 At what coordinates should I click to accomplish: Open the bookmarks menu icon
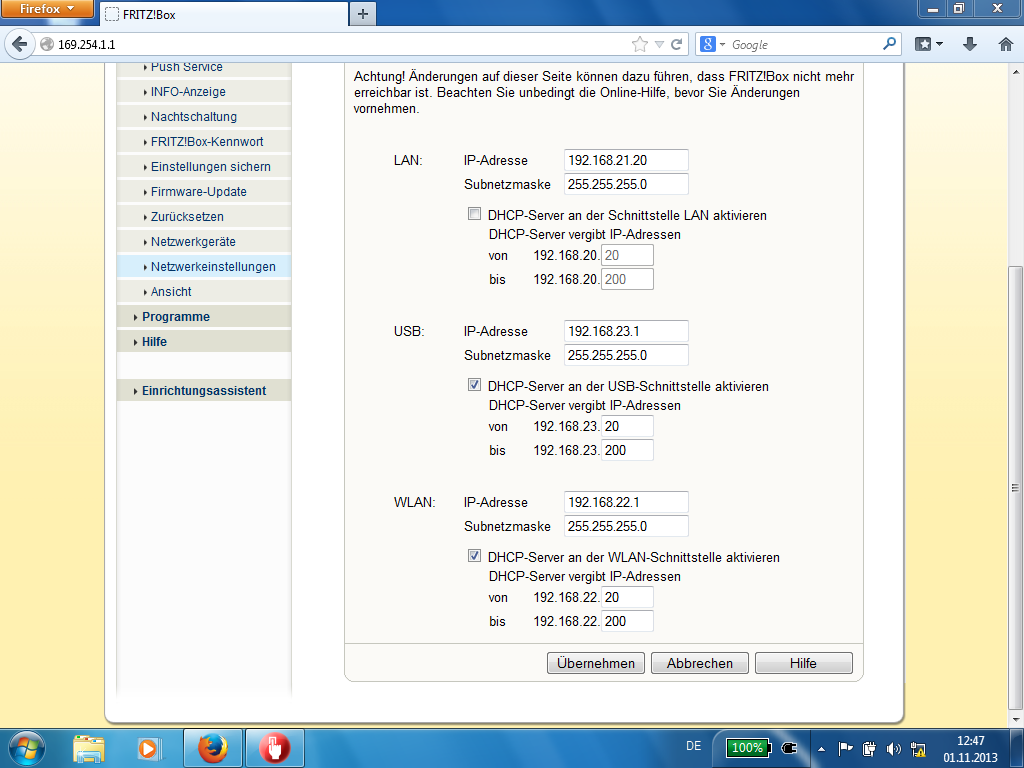click(x=928, y=44)
